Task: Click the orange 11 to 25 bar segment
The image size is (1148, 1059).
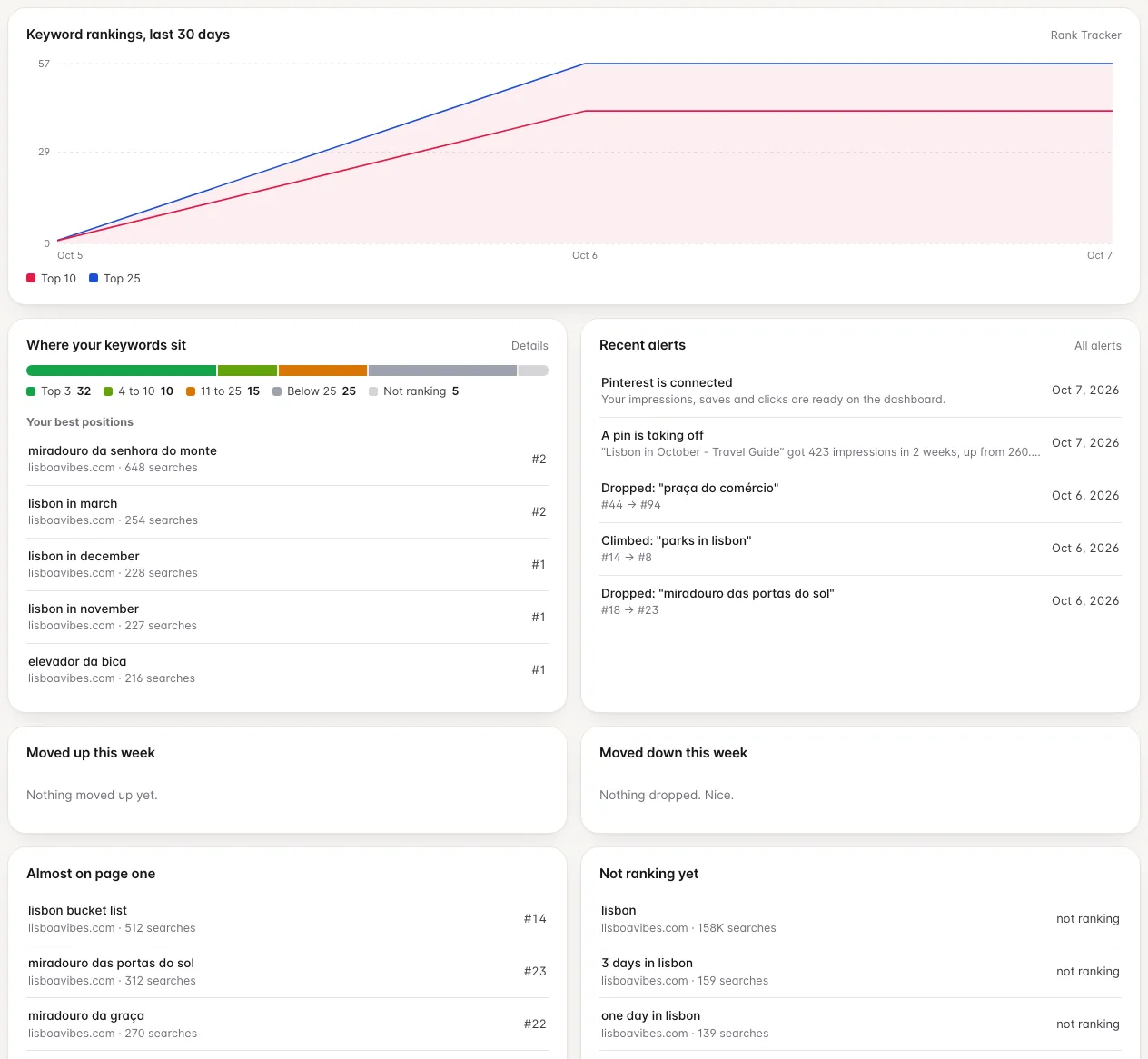Action: point(322,371)
